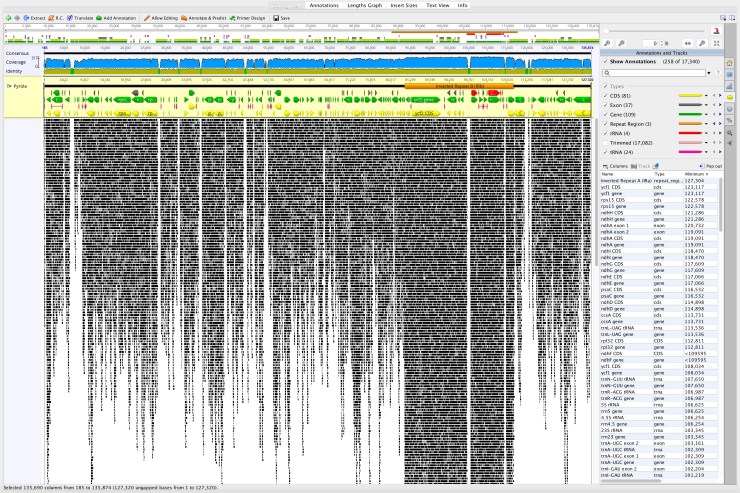Open the Graphs tab in sidebar
740x493 pixels.
pos(730,86)
